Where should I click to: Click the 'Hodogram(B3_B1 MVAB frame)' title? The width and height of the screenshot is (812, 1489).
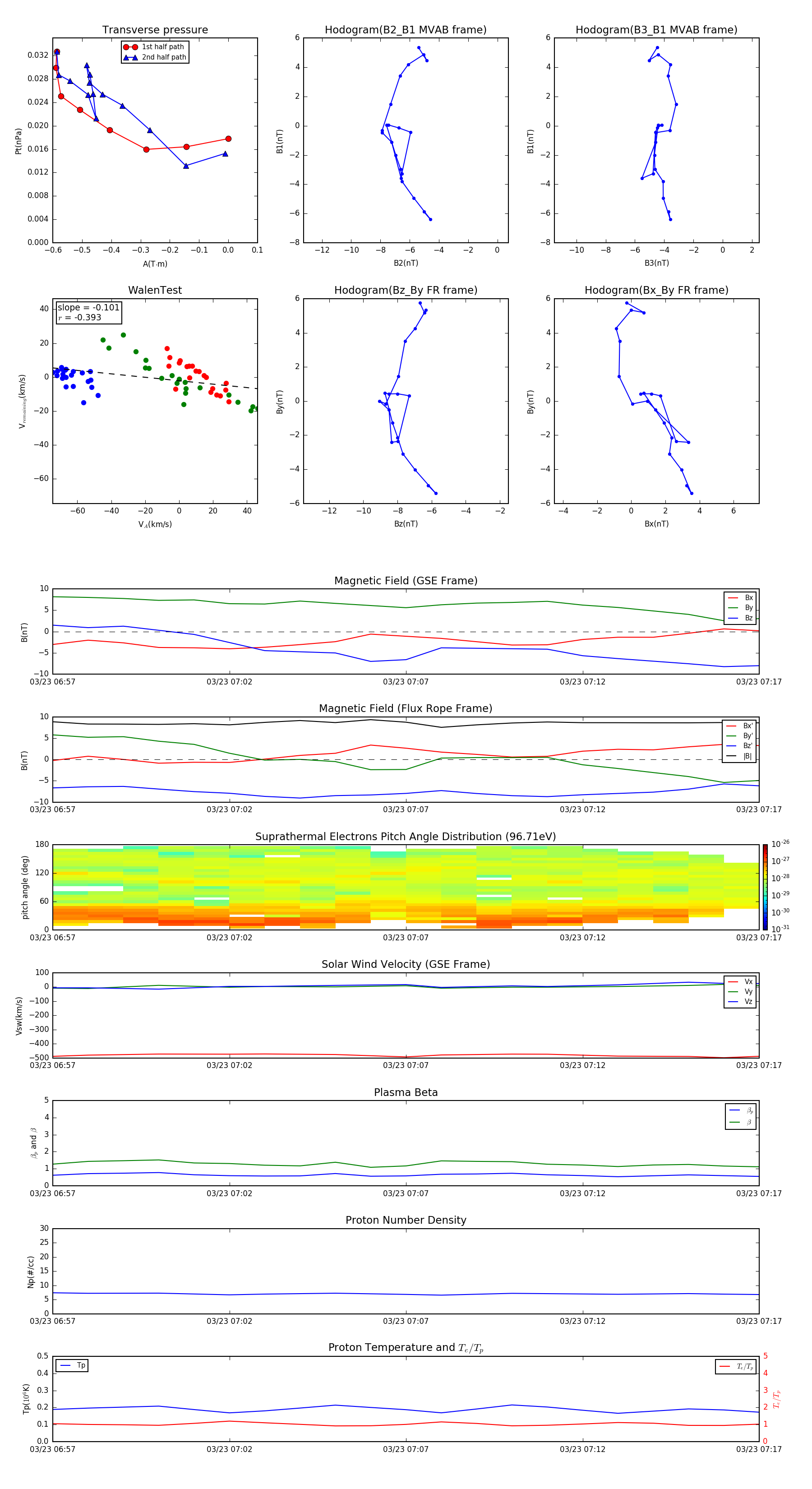pyautogui.click(x=656, y=30)
